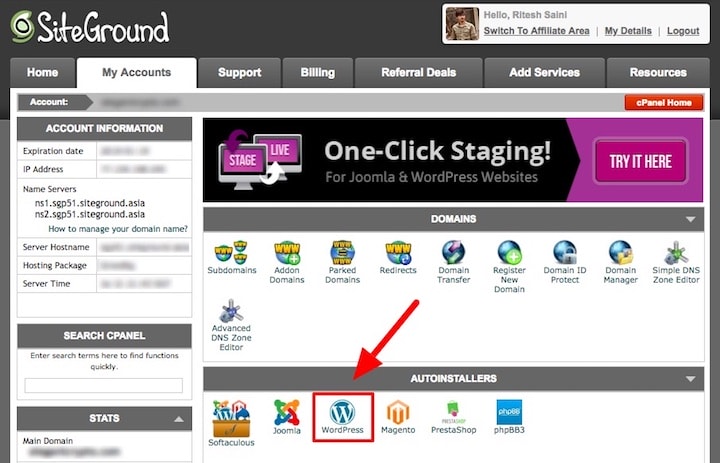Click the Expiration date label
The image size is (720, 463).
[53, 151]
